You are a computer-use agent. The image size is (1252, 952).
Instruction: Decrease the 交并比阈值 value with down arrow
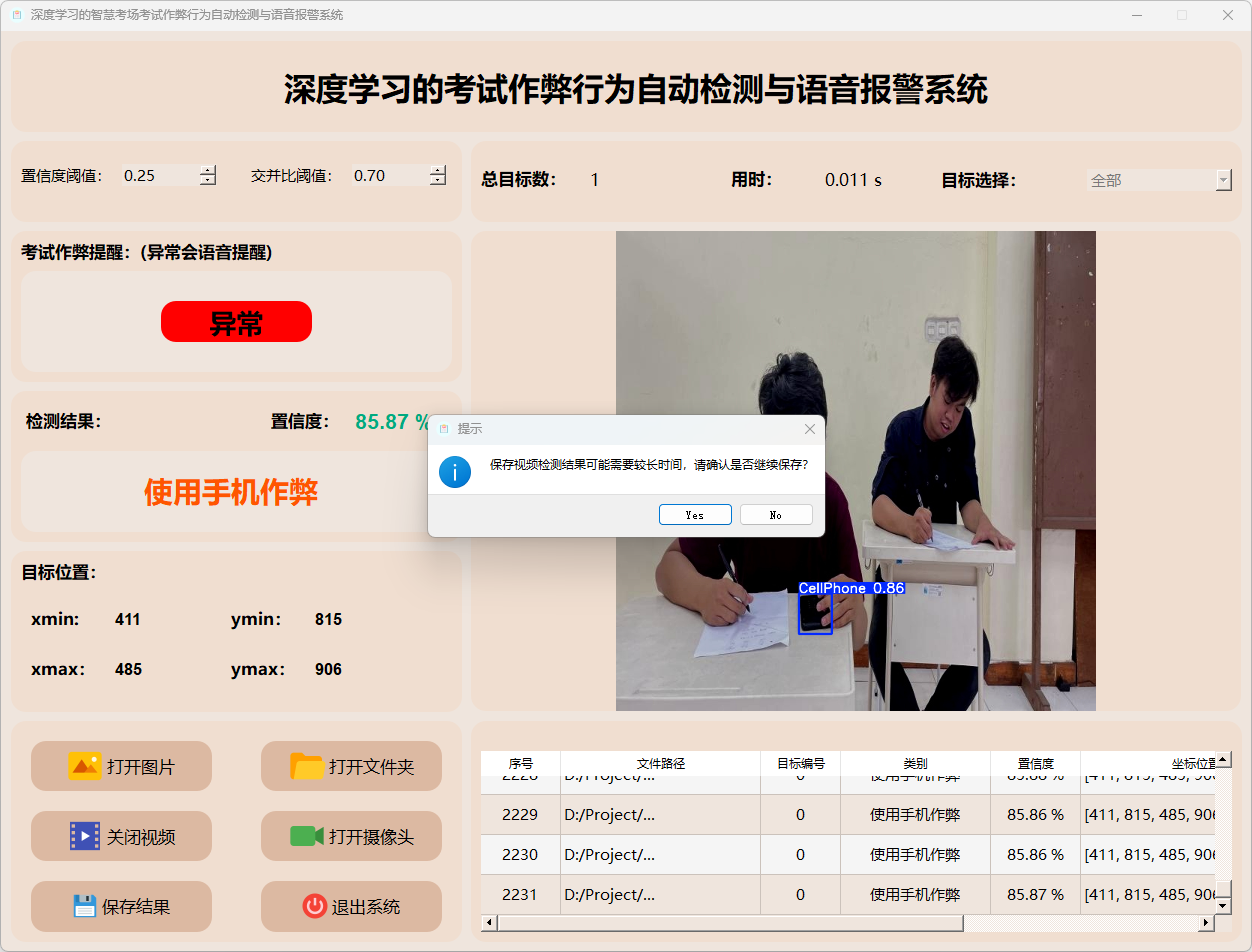pyautogui.click(x=438, y=181)
